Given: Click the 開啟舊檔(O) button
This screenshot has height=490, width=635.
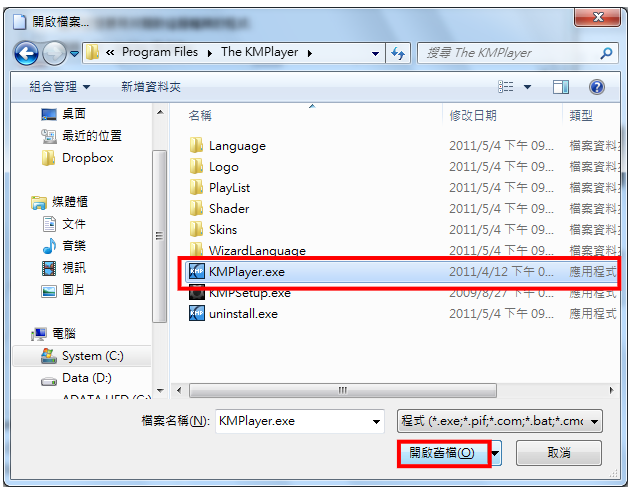Looking at the screenshot, I should pos(444,453).
